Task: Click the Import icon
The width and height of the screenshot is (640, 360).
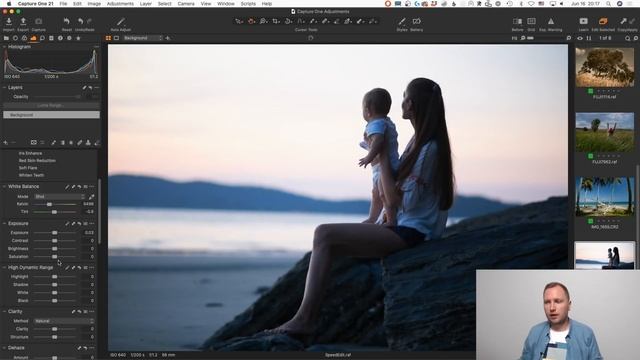Action: tap(9, 21)
